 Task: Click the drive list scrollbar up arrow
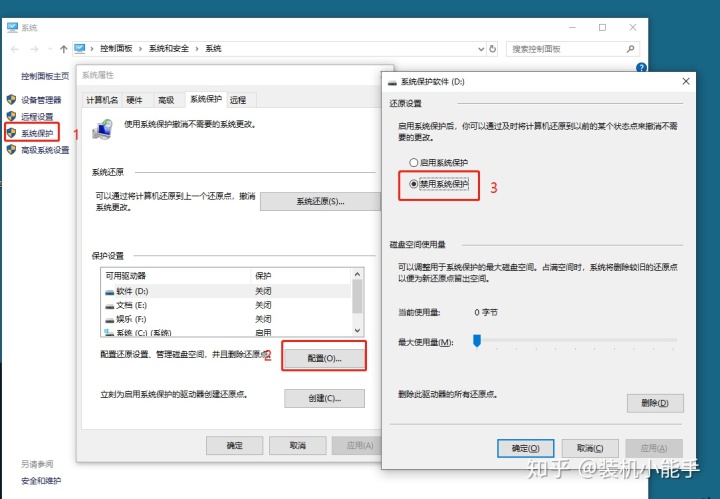point(357,275)
